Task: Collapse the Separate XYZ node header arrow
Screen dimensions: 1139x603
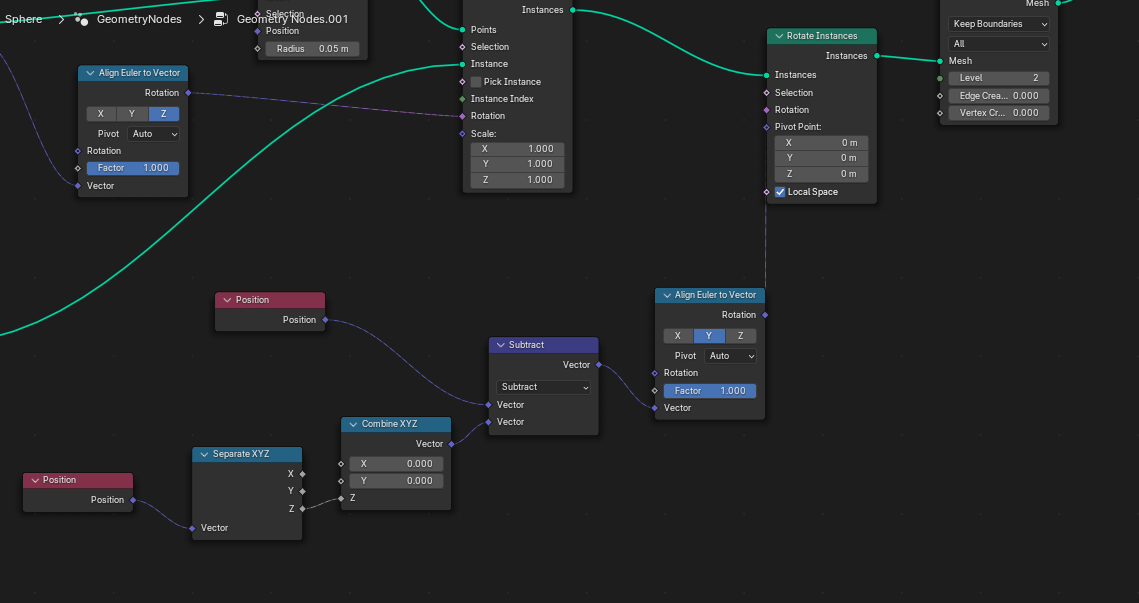Action: tap(202, 454)
